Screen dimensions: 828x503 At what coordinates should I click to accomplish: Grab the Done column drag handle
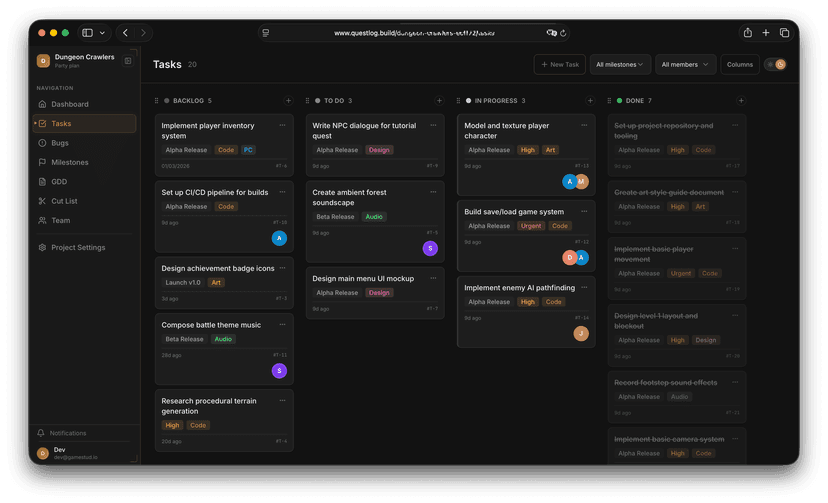[609, 100]
